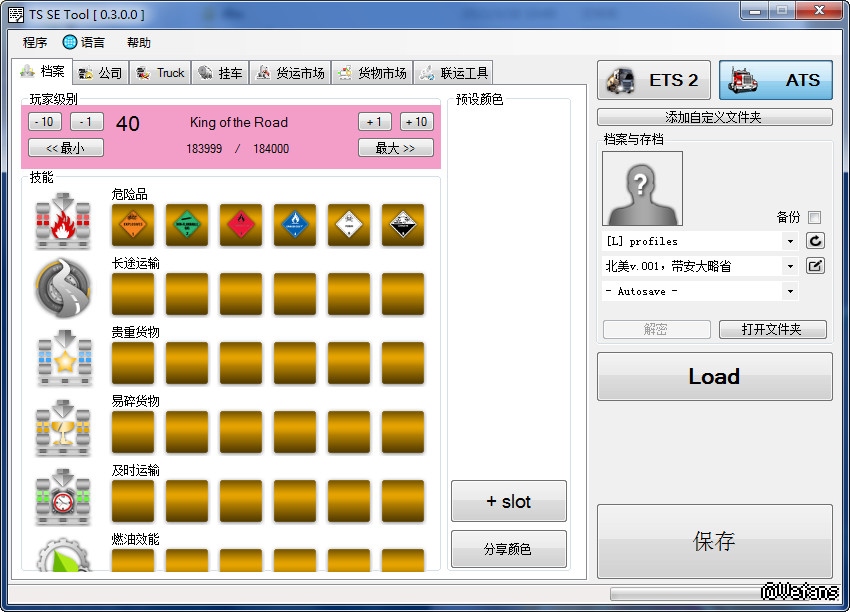This screenshot has width=850, height=612.
Task: Switch to the 货运市场 tab
Action: tap(291, 73)
